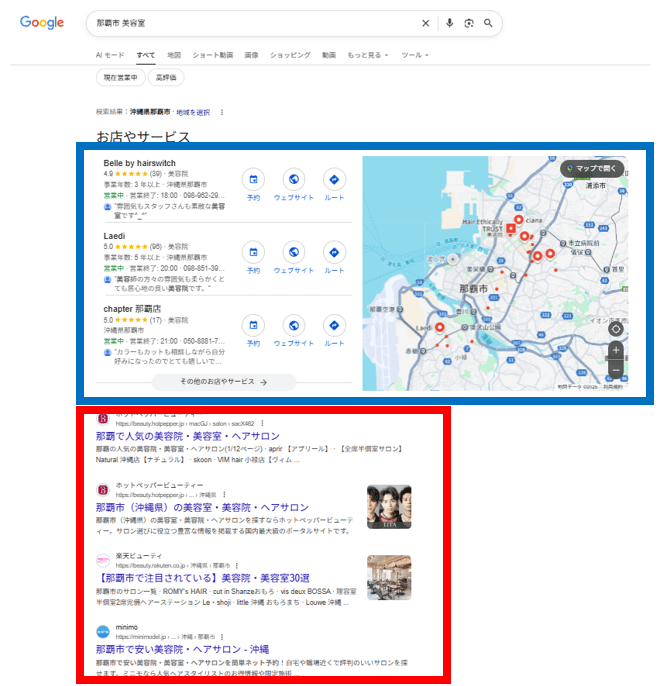Viewport: 671px width, 686px height.
Task: Click the 楽天ビューティ favicon
Action: click(103, 560)
